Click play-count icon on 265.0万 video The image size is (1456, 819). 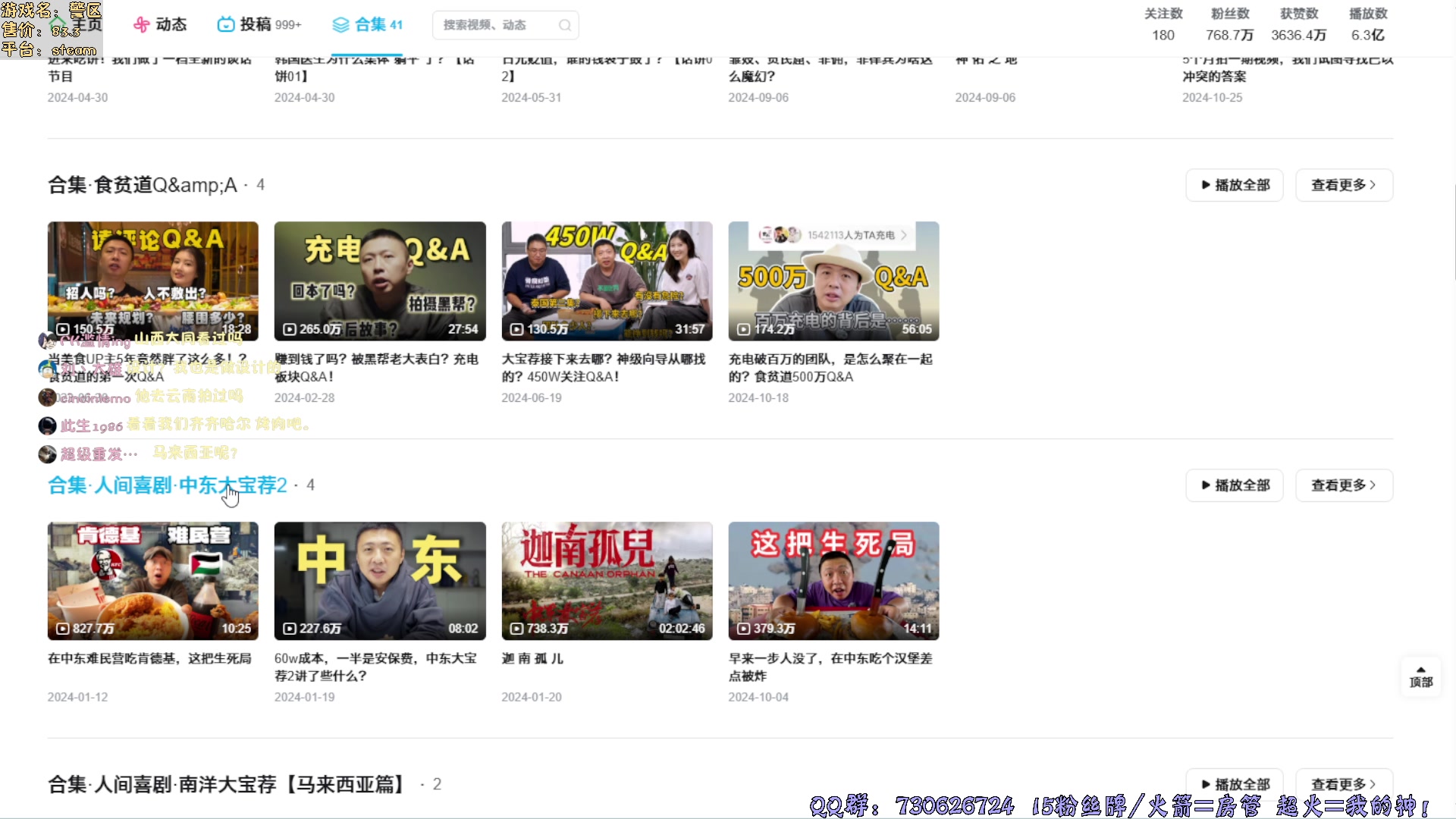click(290, 329)
